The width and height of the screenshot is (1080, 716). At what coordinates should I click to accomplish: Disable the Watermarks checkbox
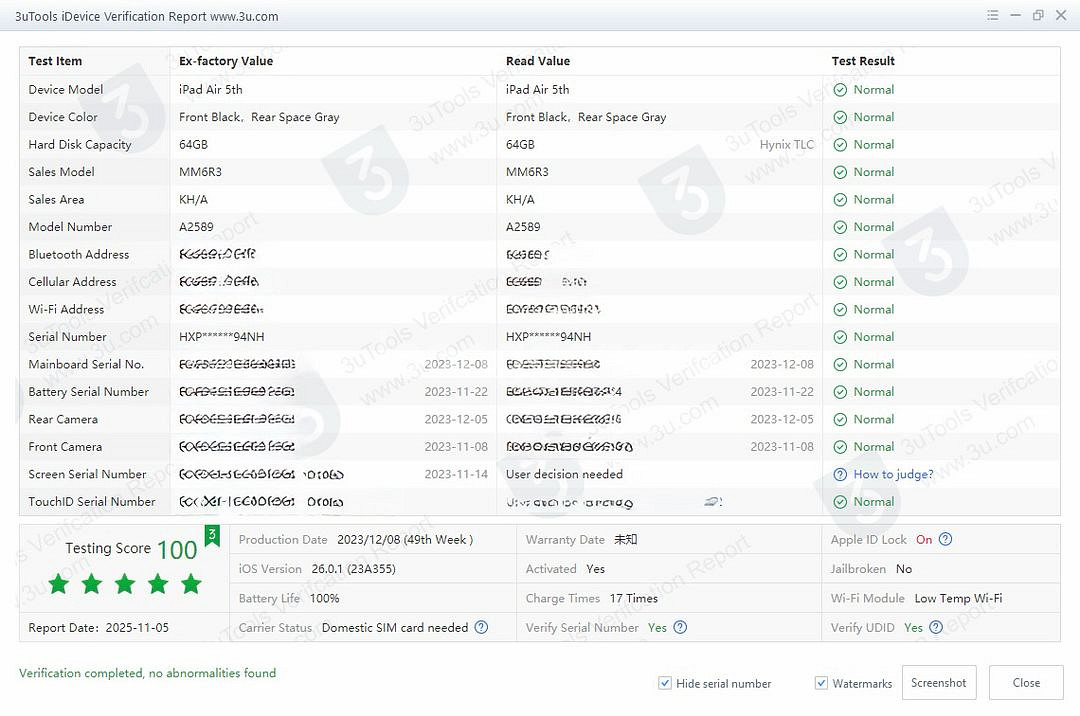(x=821, y=683)
